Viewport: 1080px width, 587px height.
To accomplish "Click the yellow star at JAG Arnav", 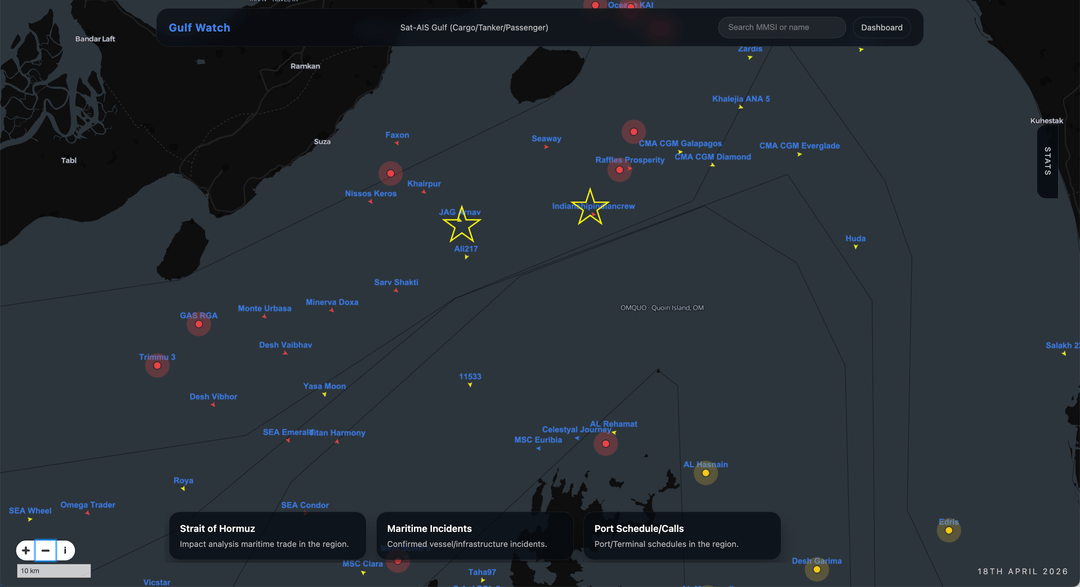I will click(x=462, y=224).
